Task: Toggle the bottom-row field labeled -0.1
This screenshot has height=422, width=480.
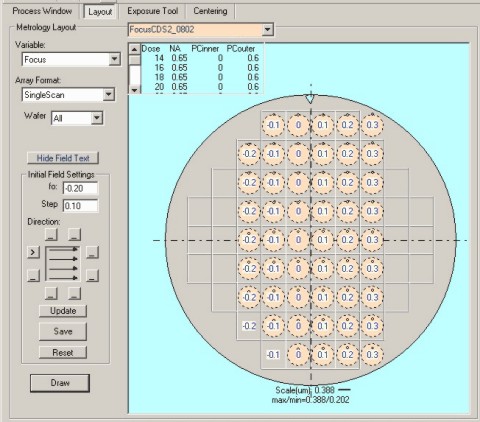Action: click(x=273, y=355)
